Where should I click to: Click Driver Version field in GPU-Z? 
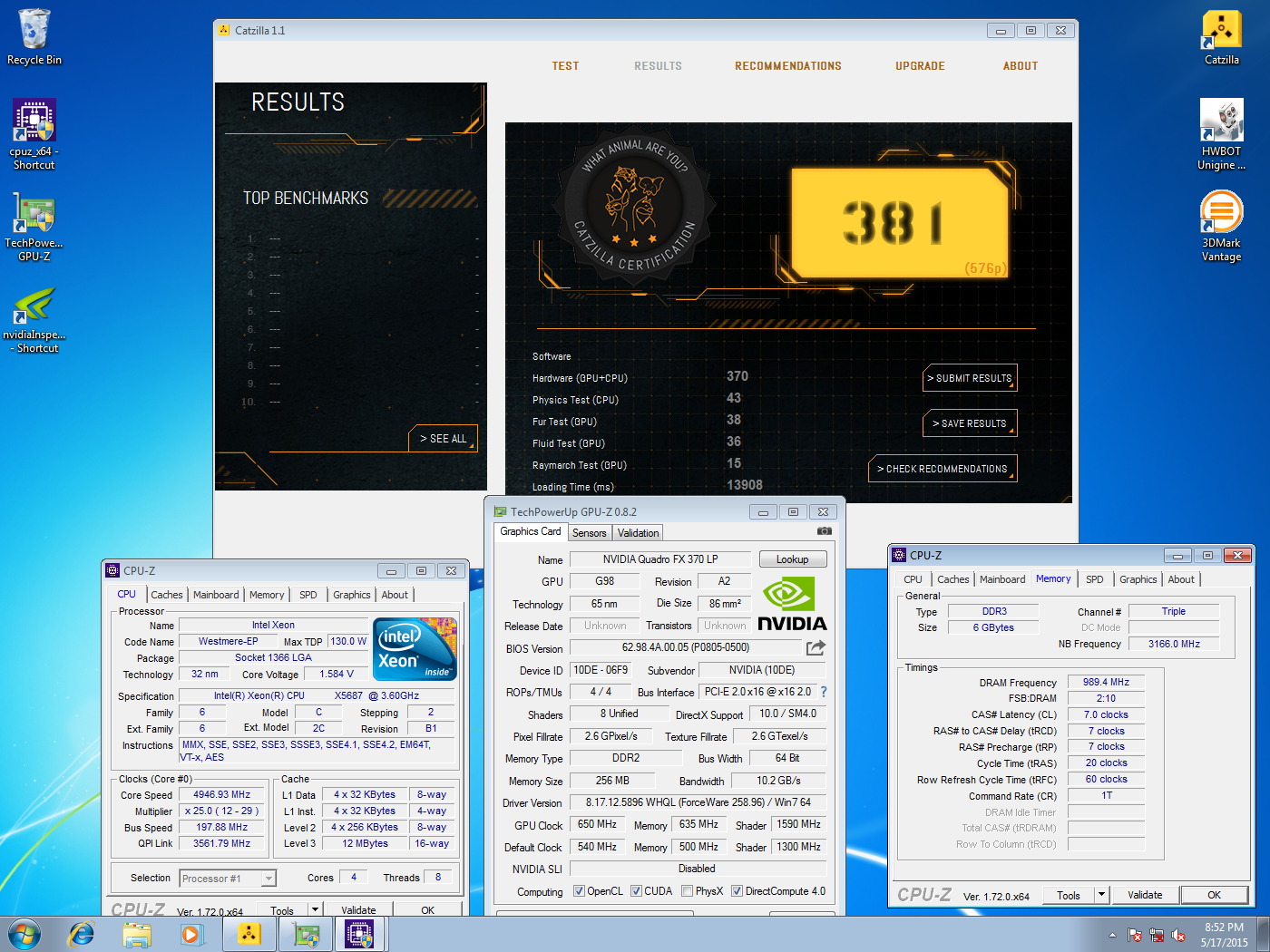pos(697,802)
